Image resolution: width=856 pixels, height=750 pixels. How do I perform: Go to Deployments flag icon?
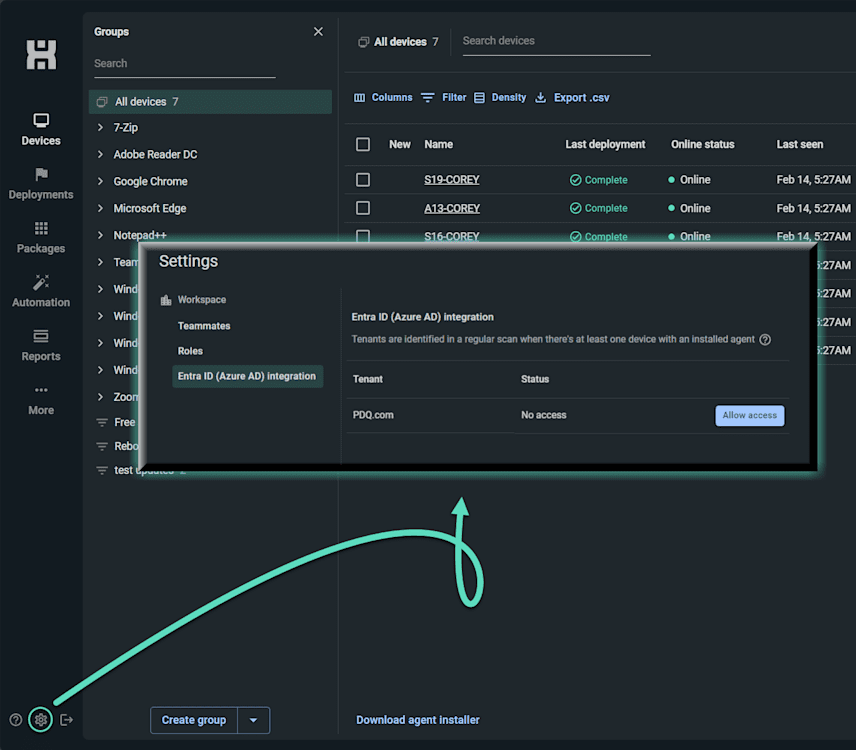(41, 174)
